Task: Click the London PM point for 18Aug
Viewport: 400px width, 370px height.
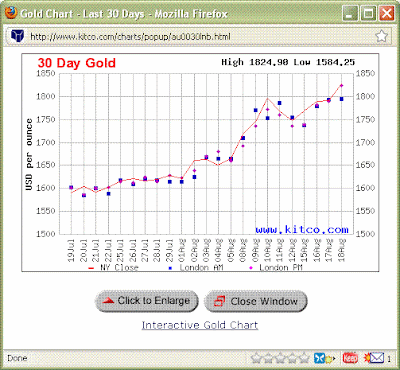Action: (x=341, y=86)
